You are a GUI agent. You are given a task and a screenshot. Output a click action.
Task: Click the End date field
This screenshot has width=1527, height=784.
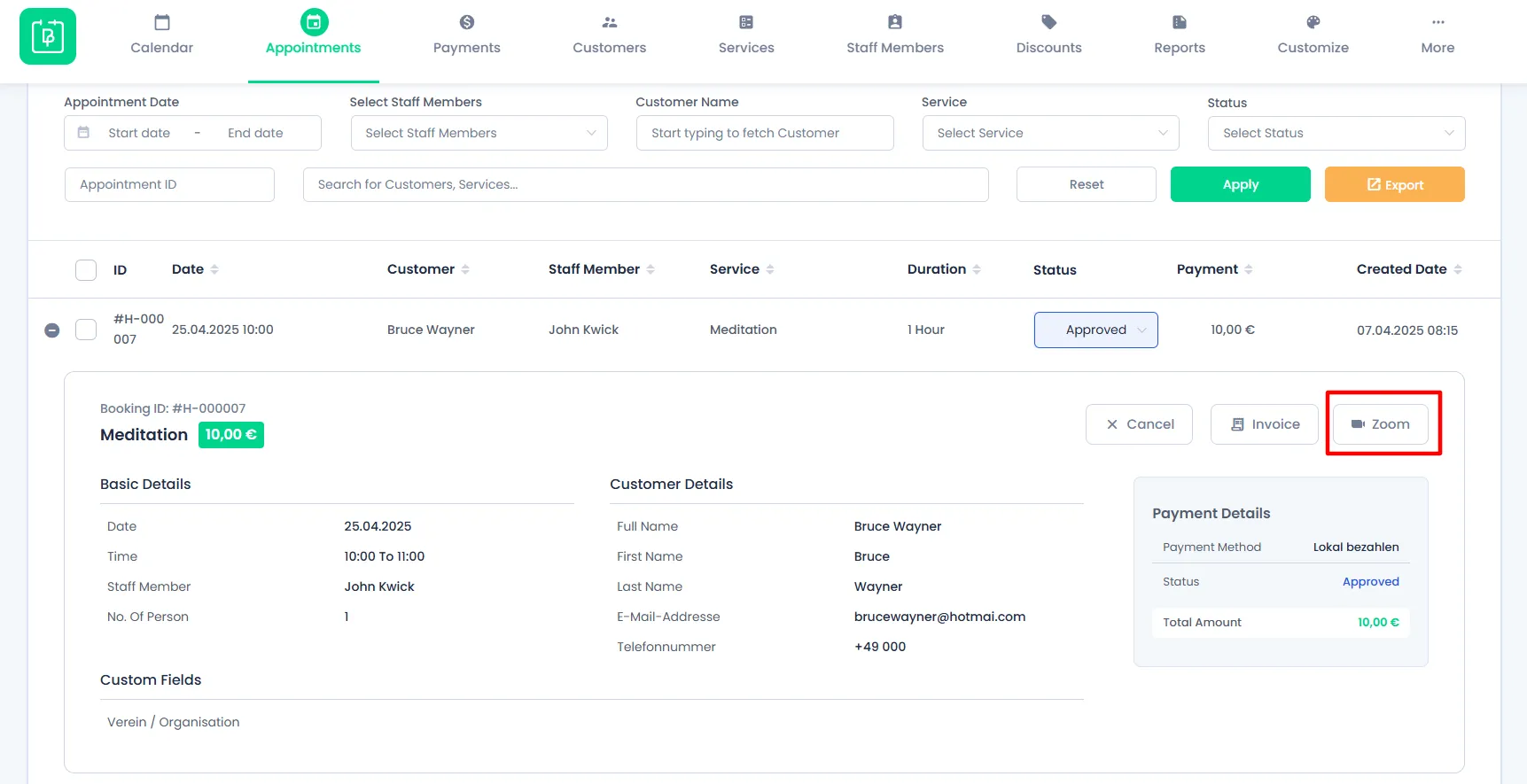[255, 133]
